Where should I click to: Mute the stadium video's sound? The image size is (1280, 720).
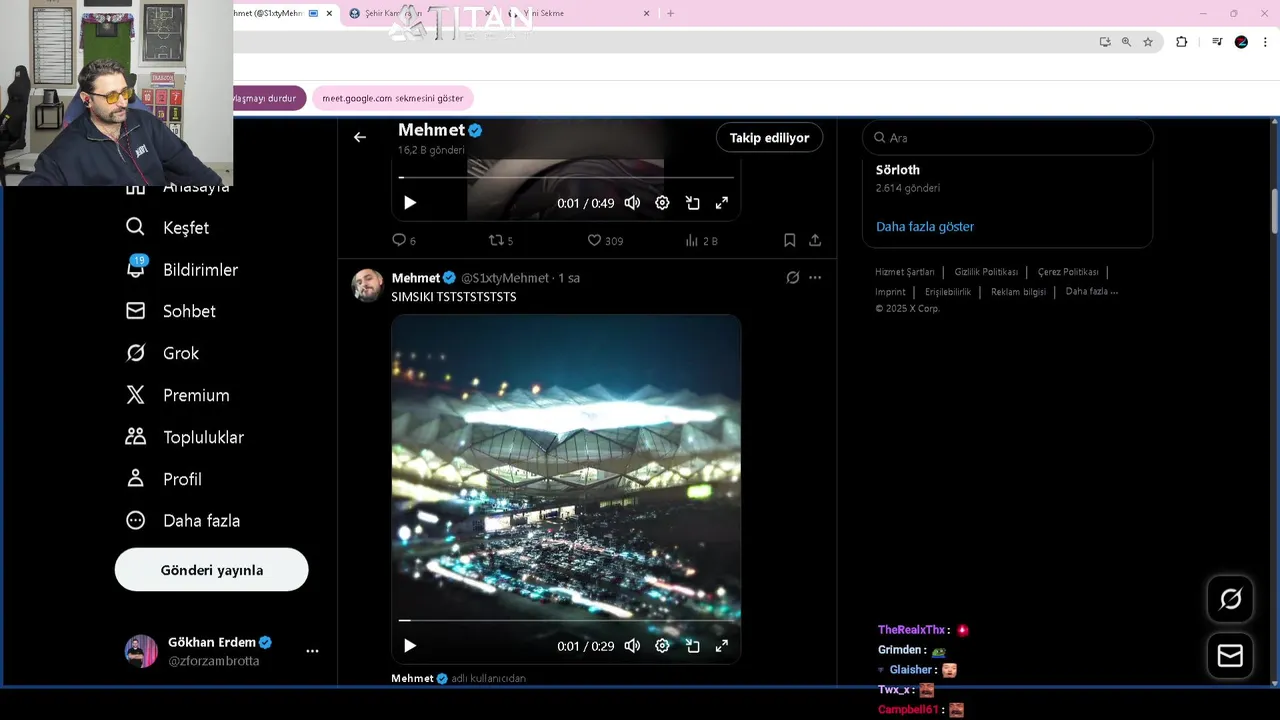[x=632, y=646]
